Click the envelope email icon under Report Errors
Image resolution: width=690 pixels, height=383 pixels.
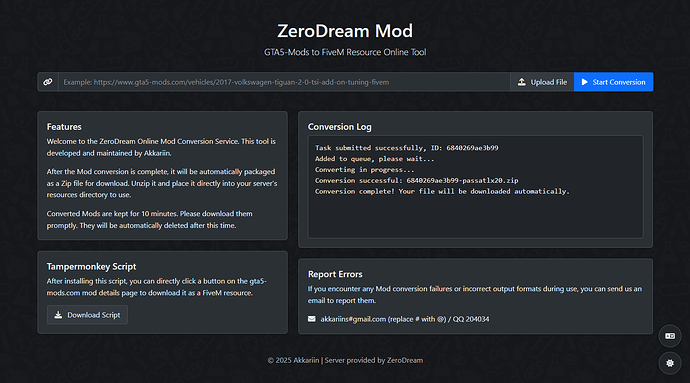click(x=312, y=319)
